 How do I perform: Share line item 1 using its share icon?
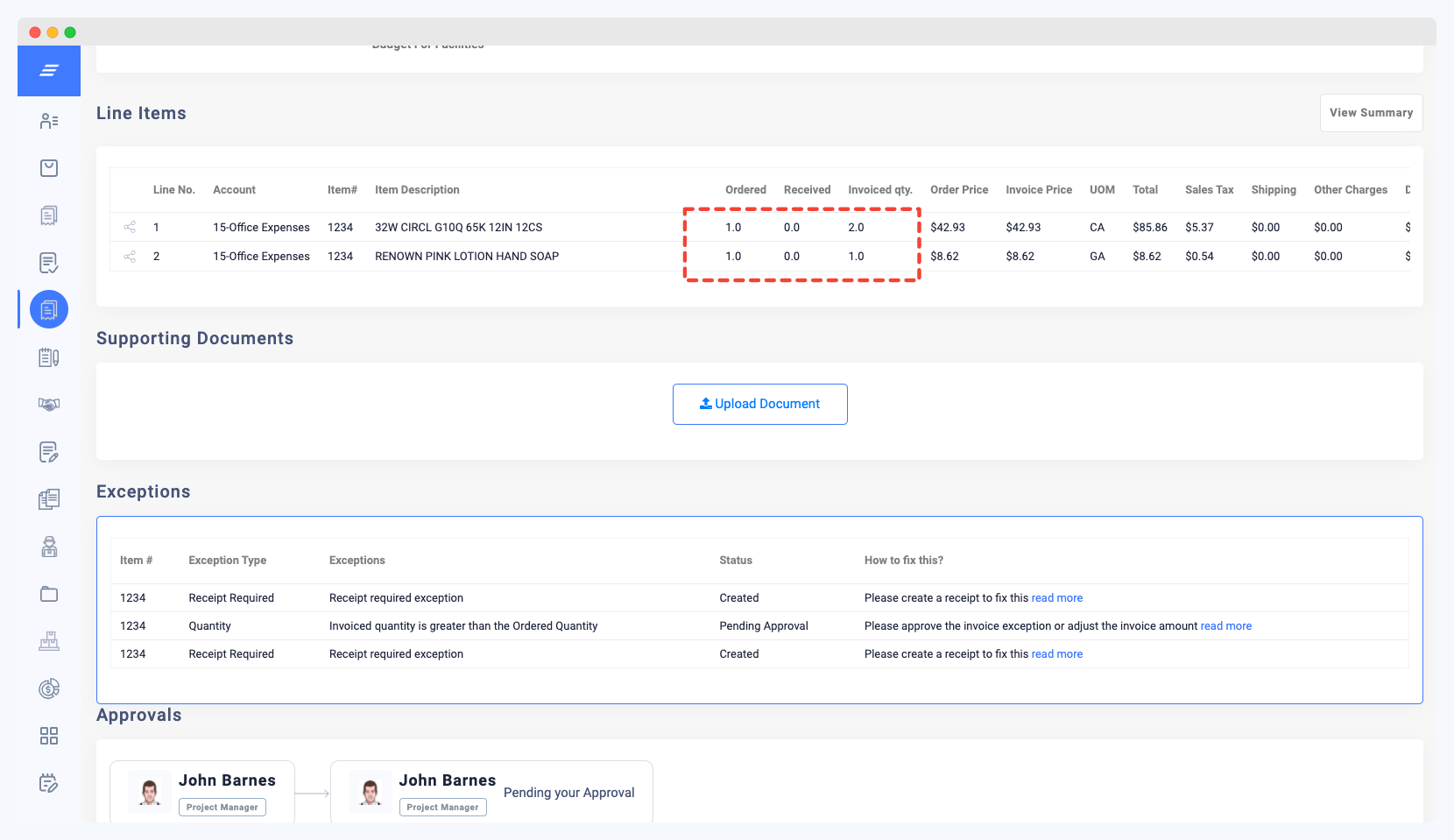[x=130, y=227]
